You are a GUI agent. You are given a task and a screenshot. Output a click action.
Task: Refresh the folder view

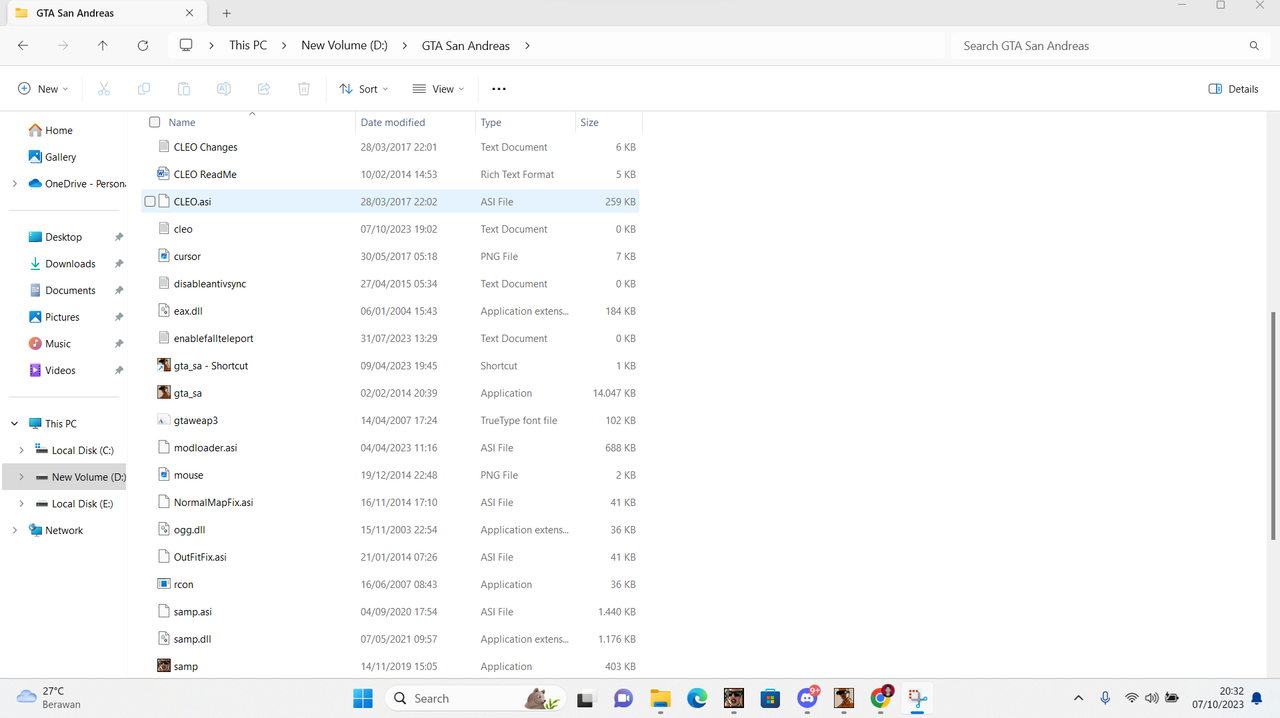(x=143, y=46)
